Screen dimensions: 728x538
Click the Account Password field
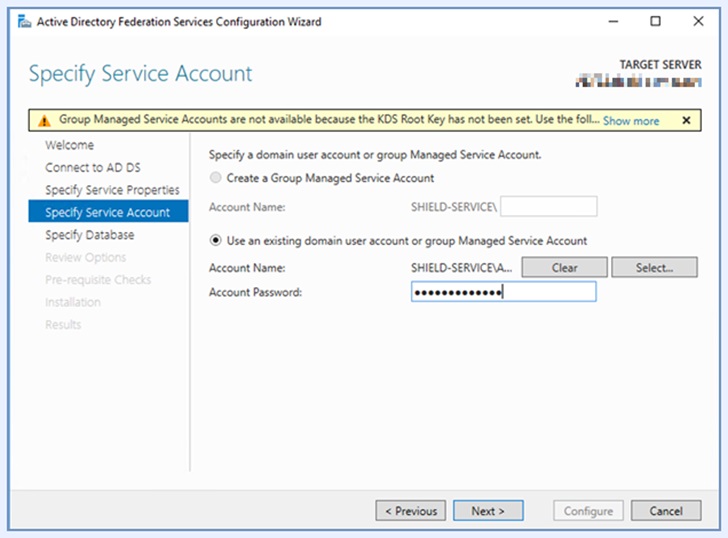503,292
